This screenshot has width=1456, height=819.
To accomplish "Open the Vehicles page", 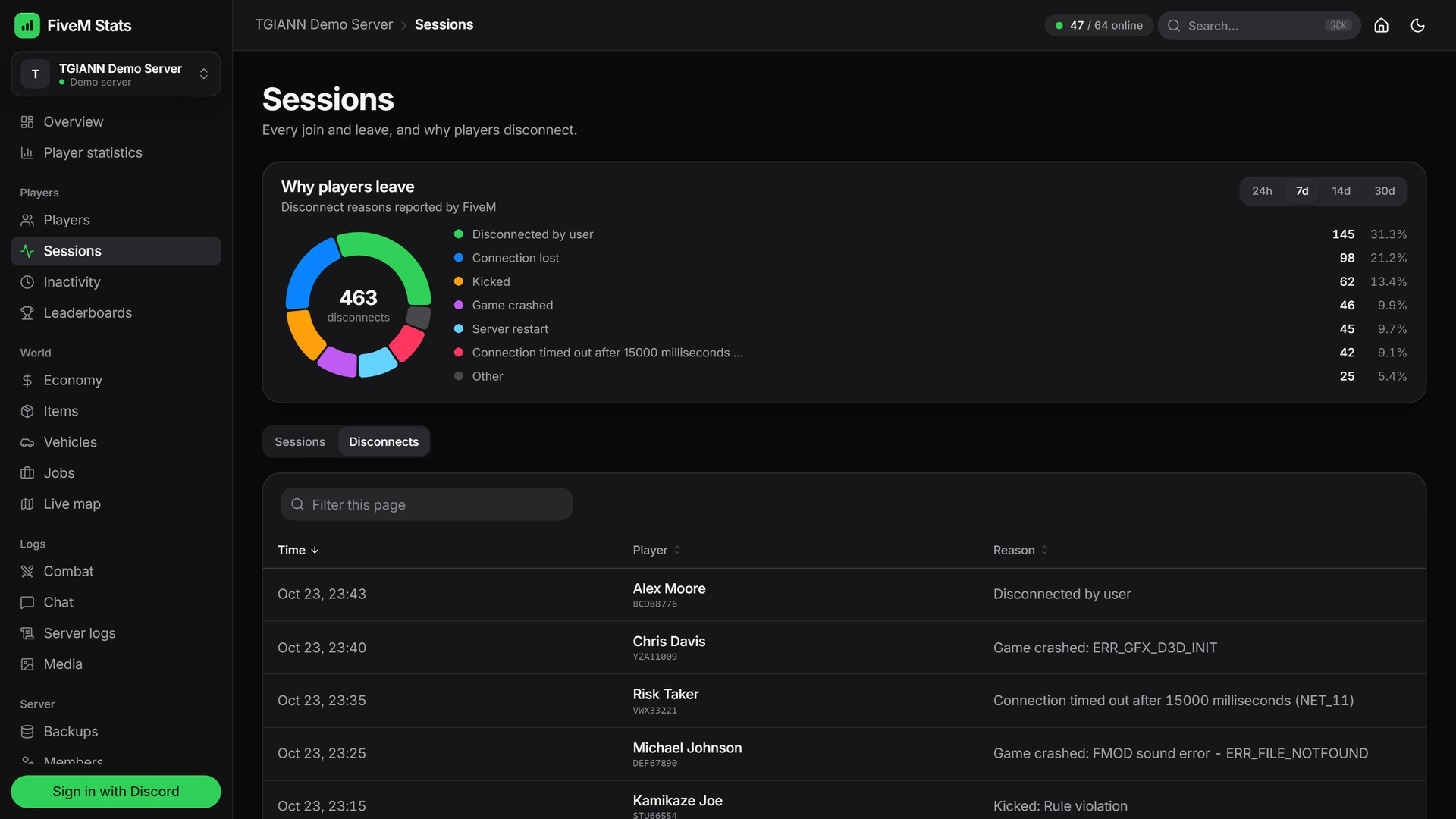I will click(116, 442).
